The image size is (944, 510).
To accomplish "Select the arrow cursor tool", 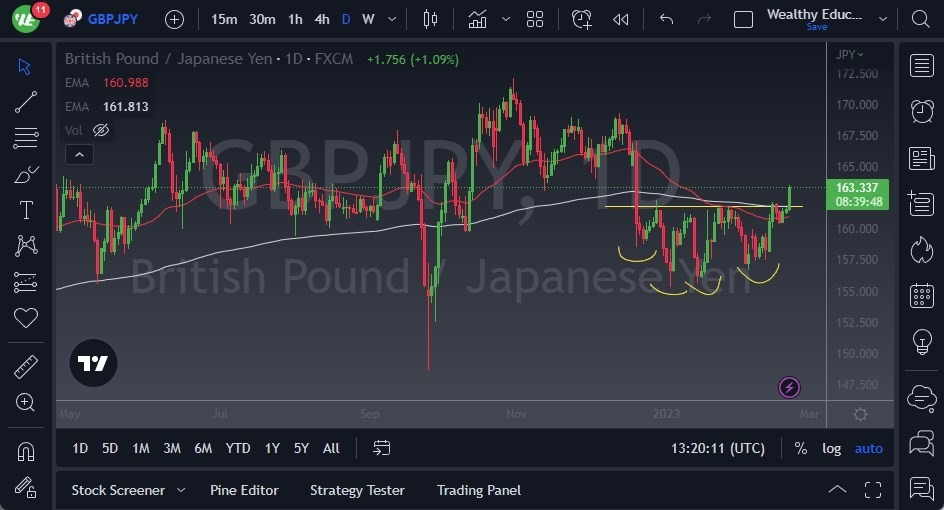I will pos(25,66).
